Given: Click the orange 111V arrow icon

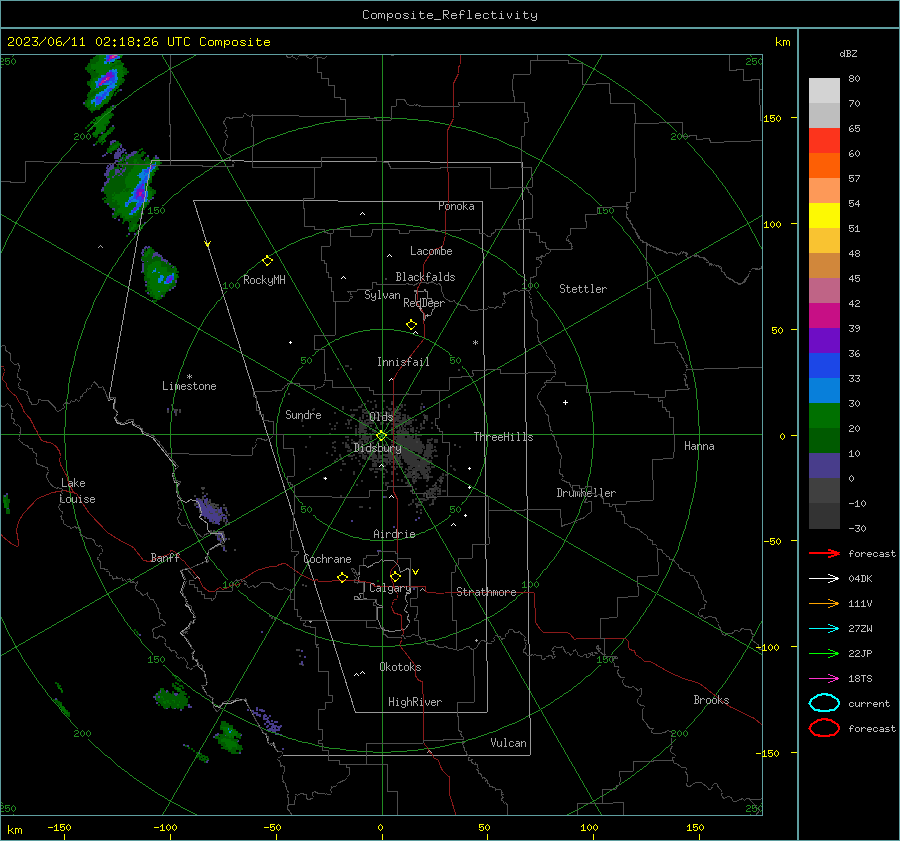Looking at the screenshot, I should point(824,603).
